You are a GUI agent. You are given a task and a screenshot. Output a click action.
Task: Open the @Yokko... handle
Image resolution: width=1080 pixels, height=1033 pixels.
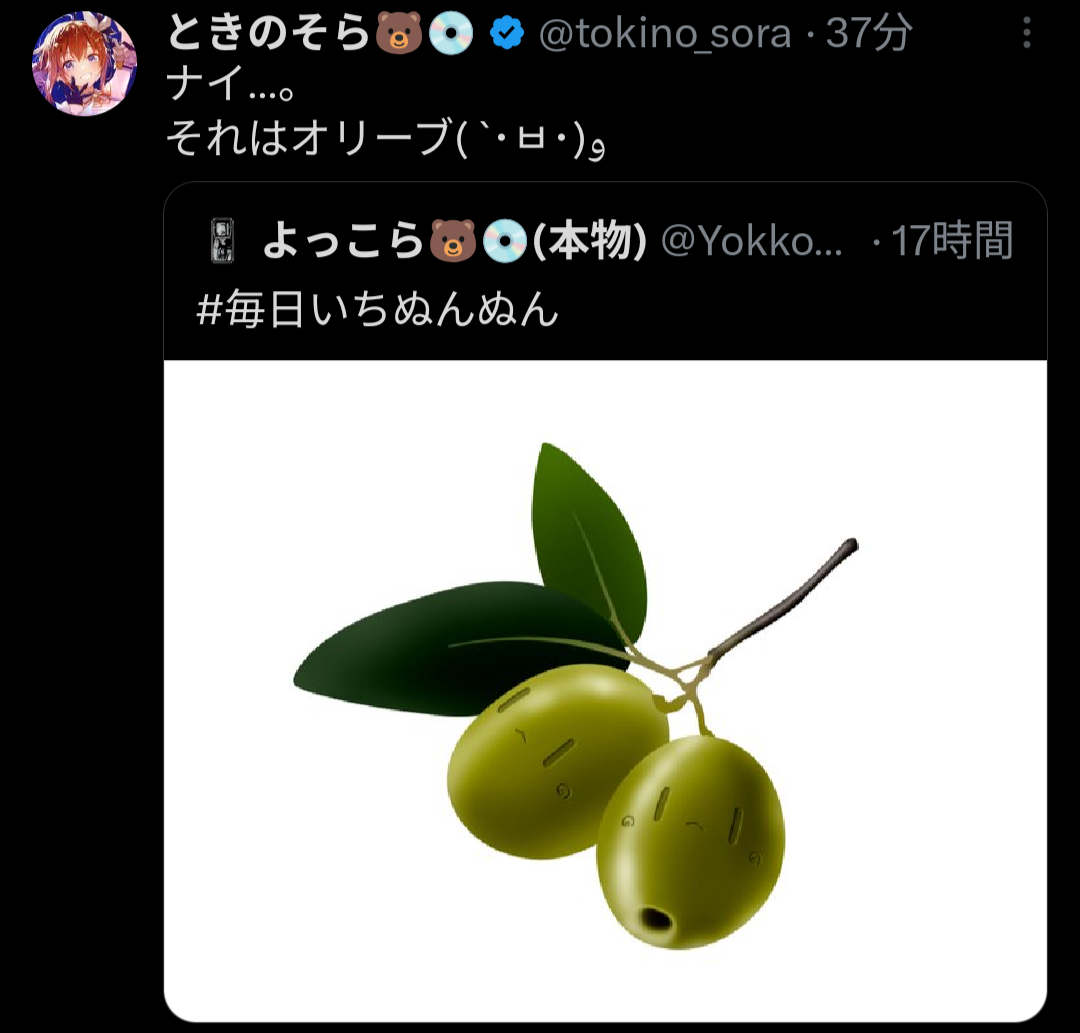coord(751,241)
